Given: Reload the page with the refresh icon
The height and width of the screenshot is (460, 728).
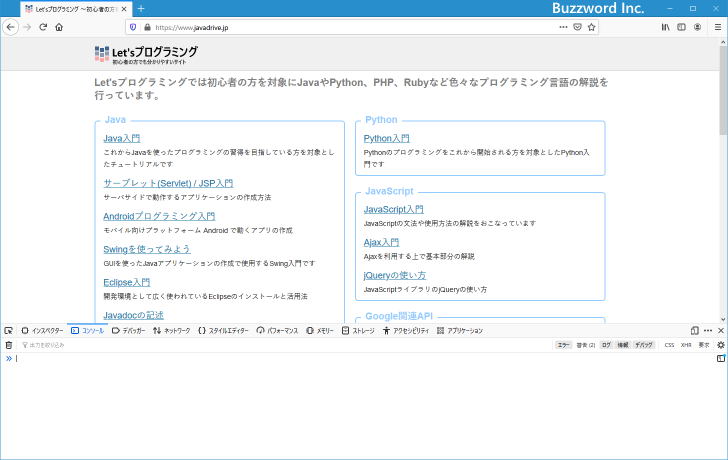Looking at the screenshot, I should point(43,27).
